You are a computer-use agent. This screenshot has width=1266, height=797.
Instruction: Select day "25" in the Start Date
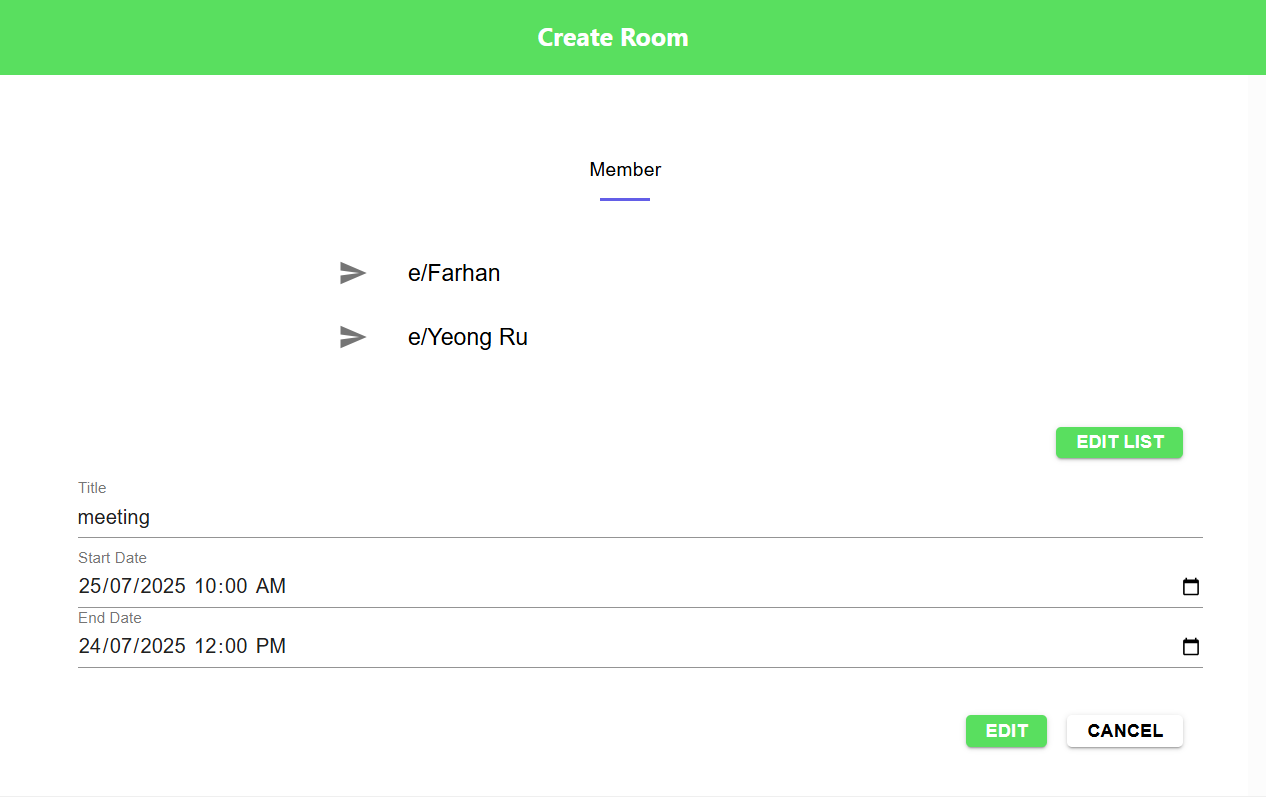[x=91, y=587]
